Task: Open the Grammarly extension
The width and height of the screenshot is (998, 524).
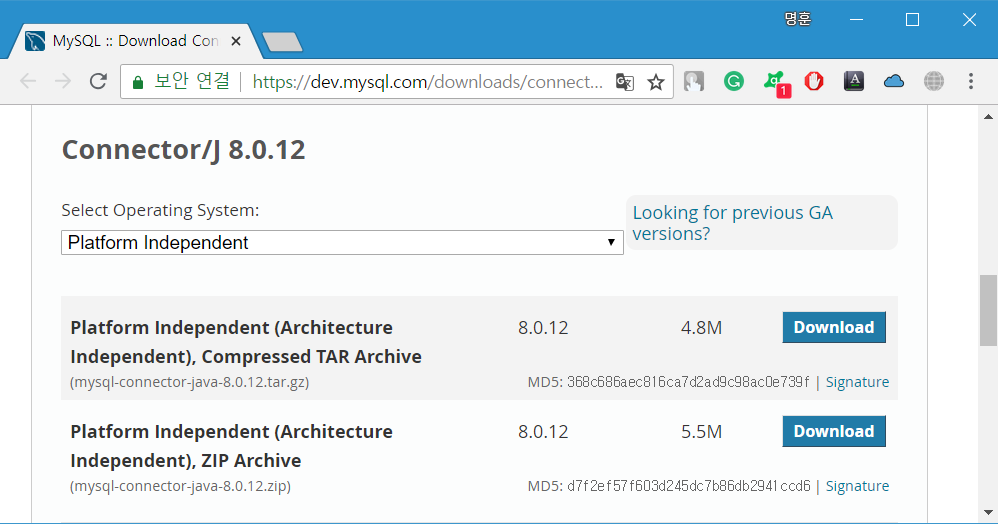Action: pos(734,82)
